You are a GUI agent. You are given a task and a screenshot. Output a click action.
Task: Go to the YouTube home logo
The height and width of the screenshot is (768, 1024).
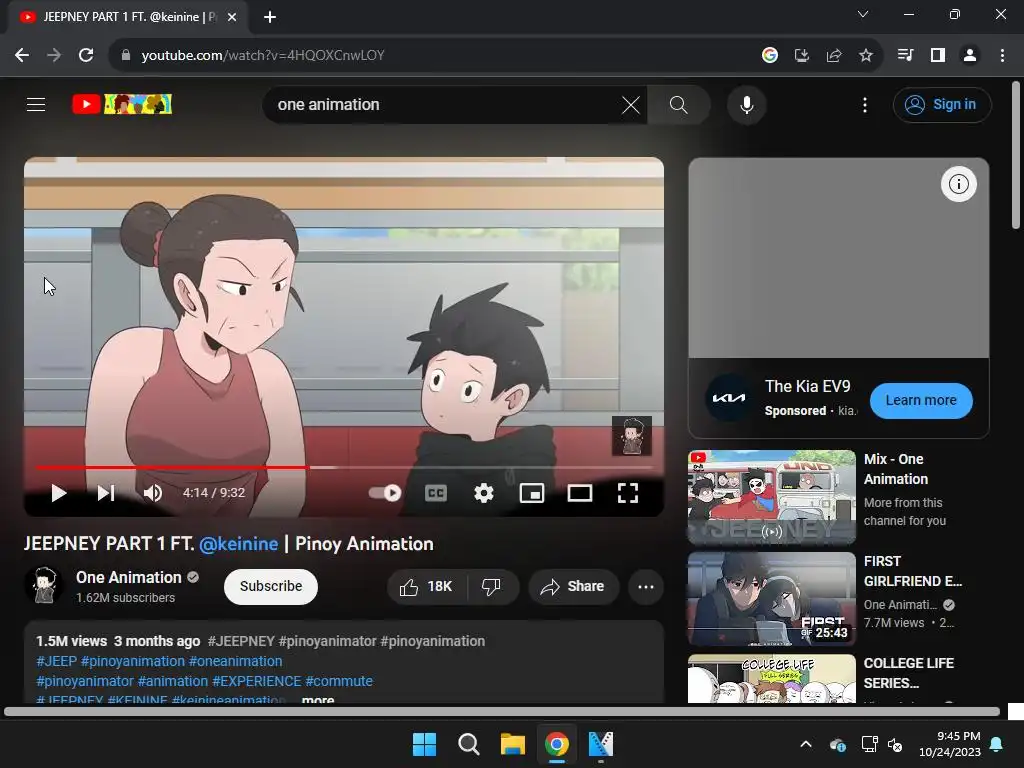pos(121,104)
